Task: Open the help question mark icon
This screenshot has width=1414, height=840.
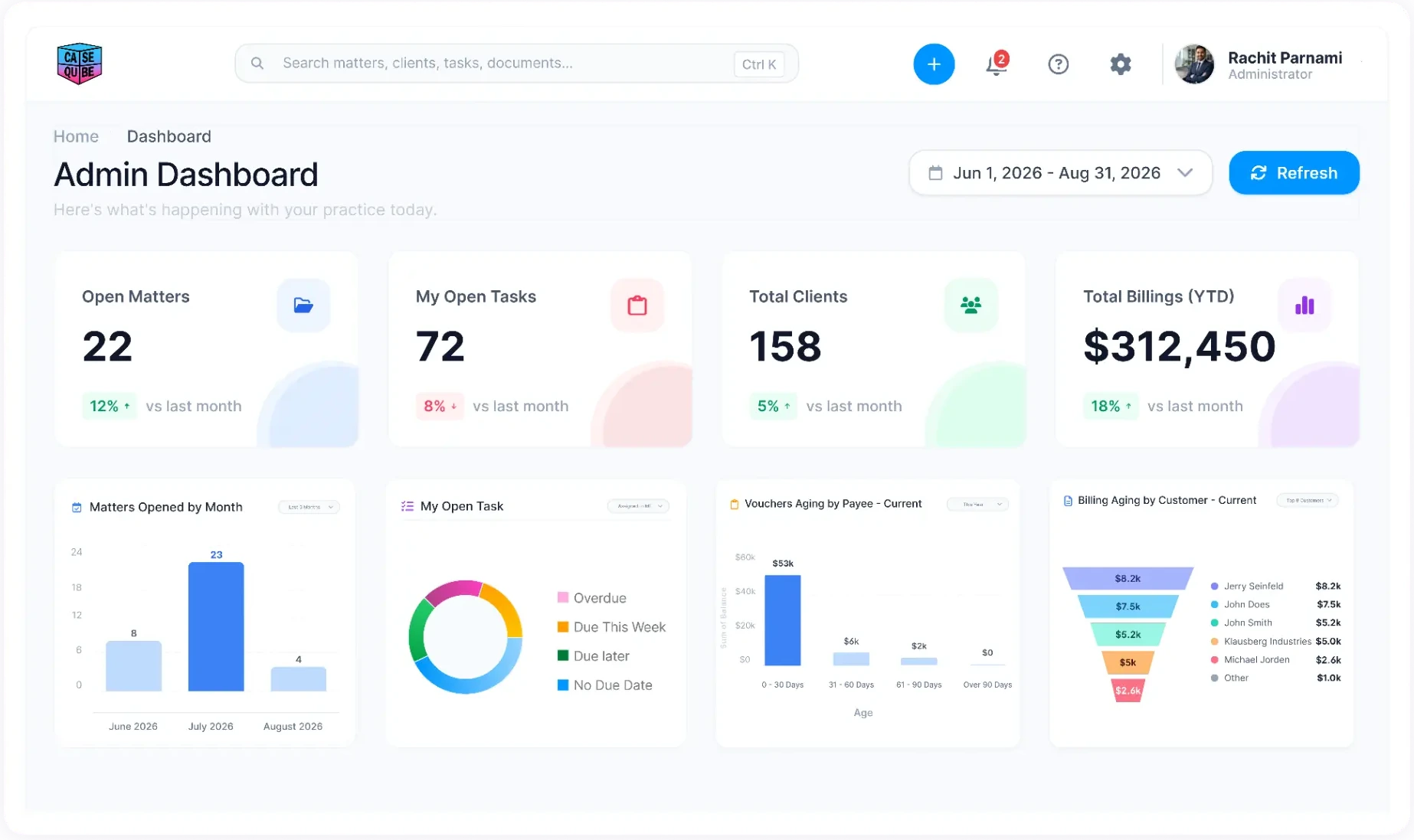Action: [x=1058, y=64]
